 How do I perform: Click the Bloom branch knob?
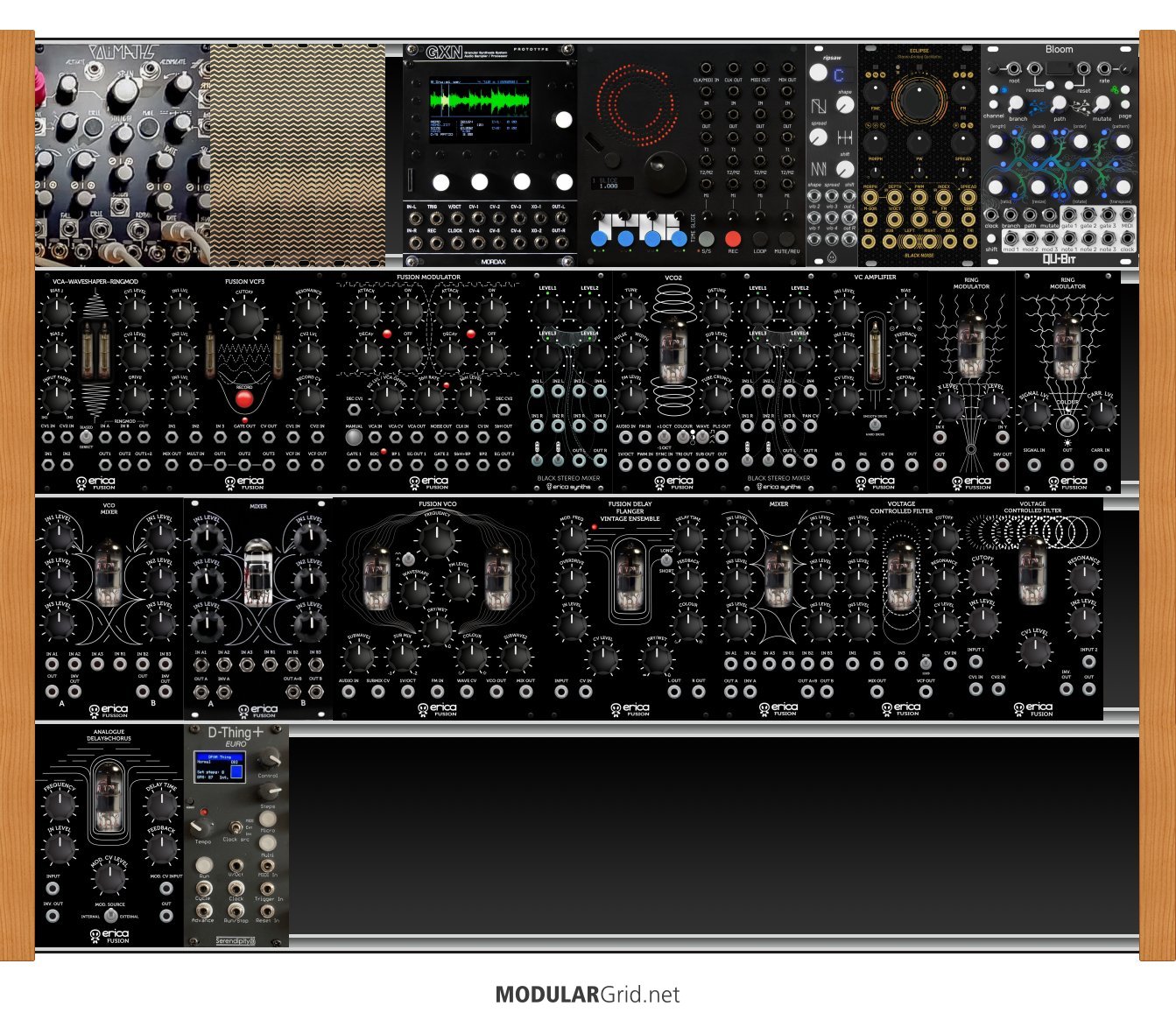[x=1017, y=104]
